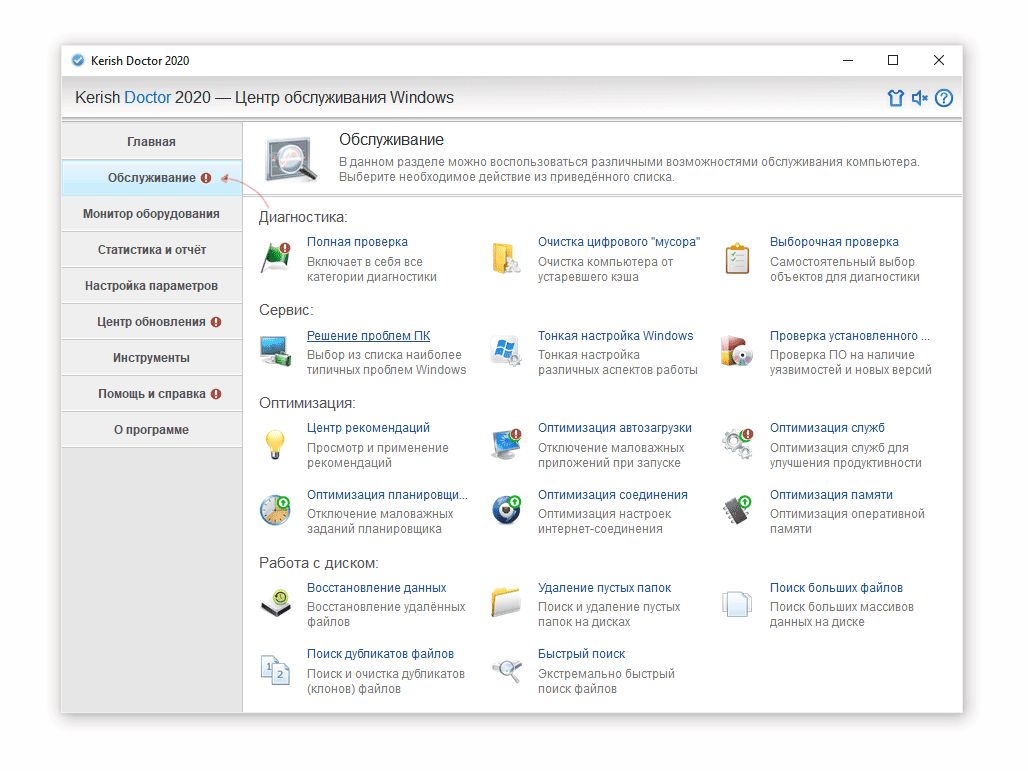This screenshot has height=771, width=1028.
Task: Click the Обслуживание section magnifier image
Action: [291, 159]
